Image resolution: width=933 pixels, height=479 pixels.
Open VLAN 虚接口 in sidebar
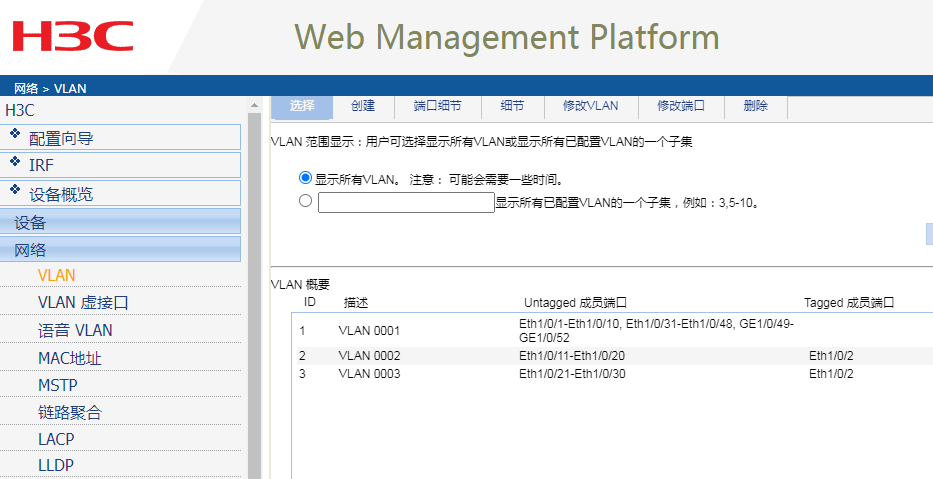(x=83, y=302)
